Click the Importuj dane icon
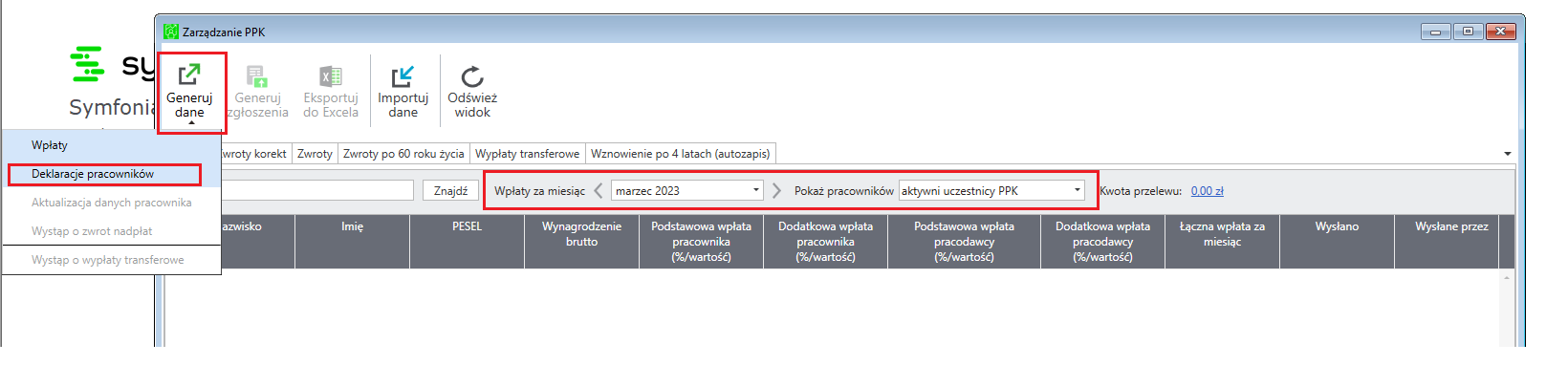Screen dimensions: 1568x365 click(x=403, y=76)
